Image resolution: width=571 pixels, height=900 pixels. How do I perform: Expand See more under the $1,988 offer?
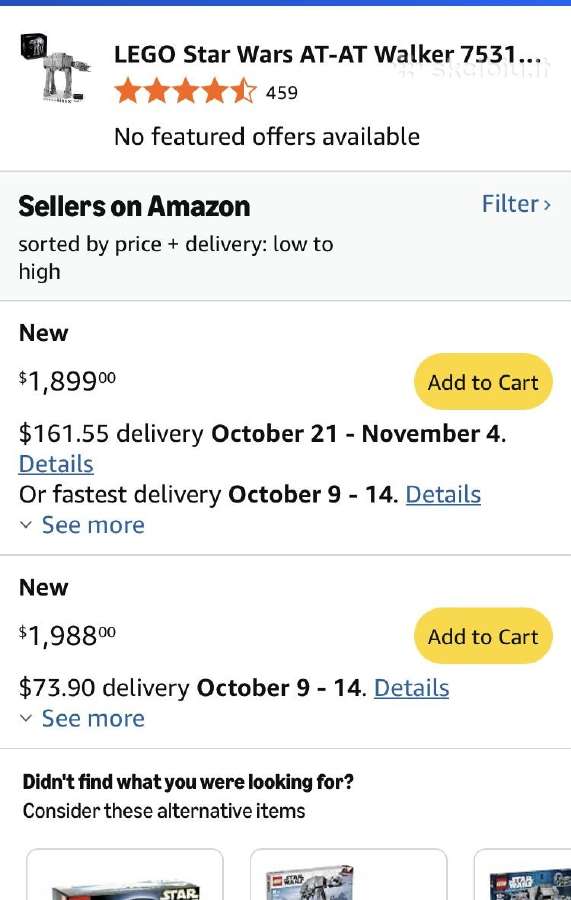93,719
